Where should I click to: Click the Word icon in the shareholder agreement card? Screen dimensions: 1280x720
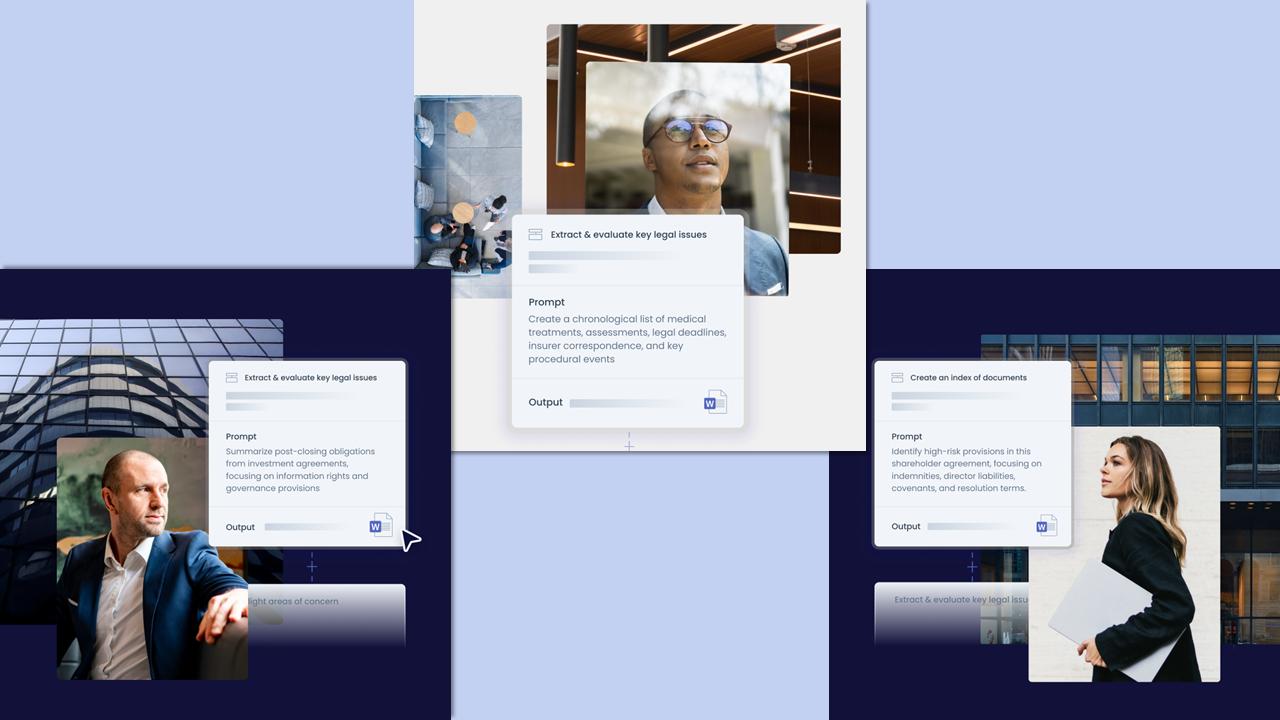point(1047,526)
